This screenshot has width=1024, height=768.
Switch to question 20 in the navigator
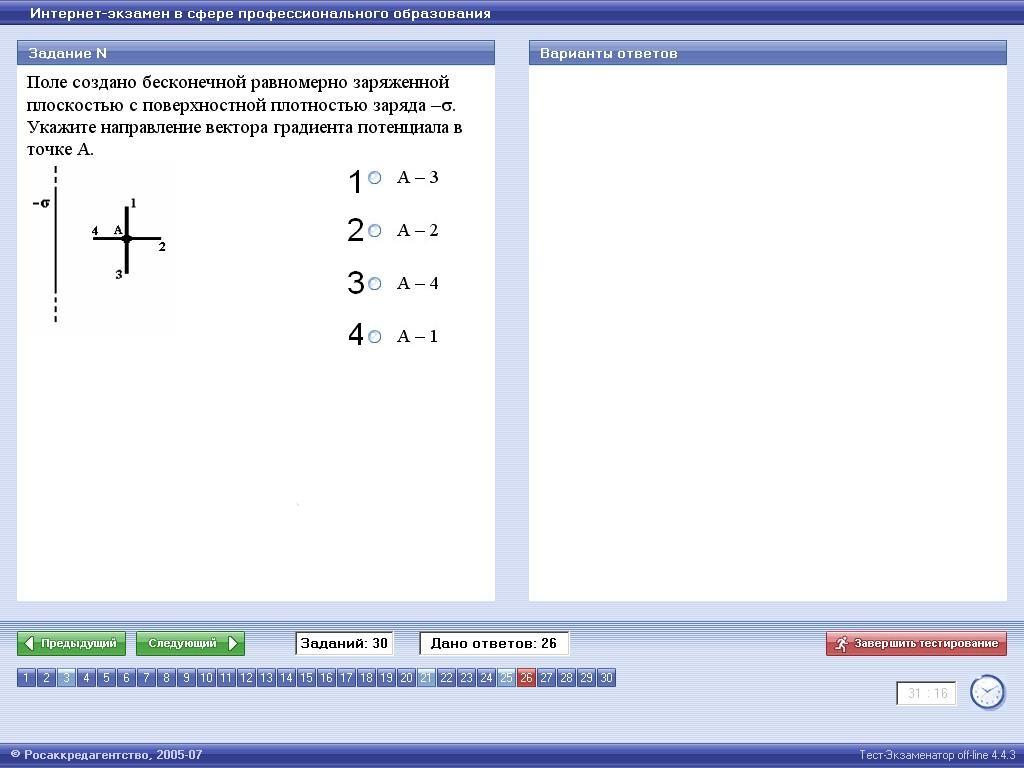[406, 678]
